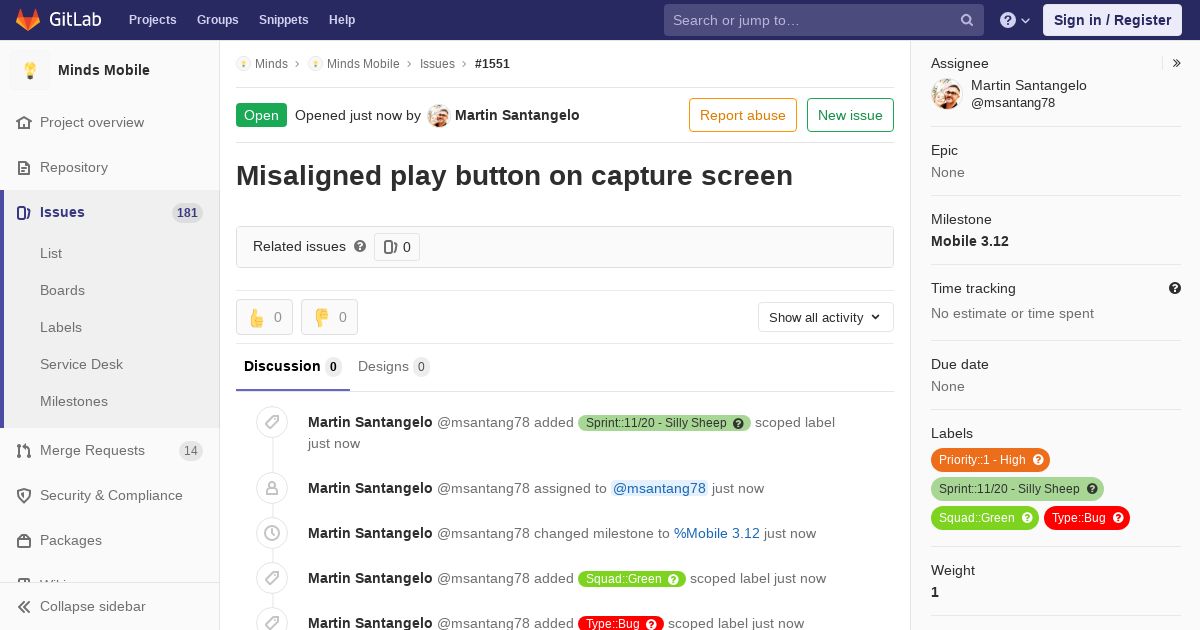This screenshot has width=1200, height=630.
Task: Click the Related issues help icon
Action: point(360,246)
